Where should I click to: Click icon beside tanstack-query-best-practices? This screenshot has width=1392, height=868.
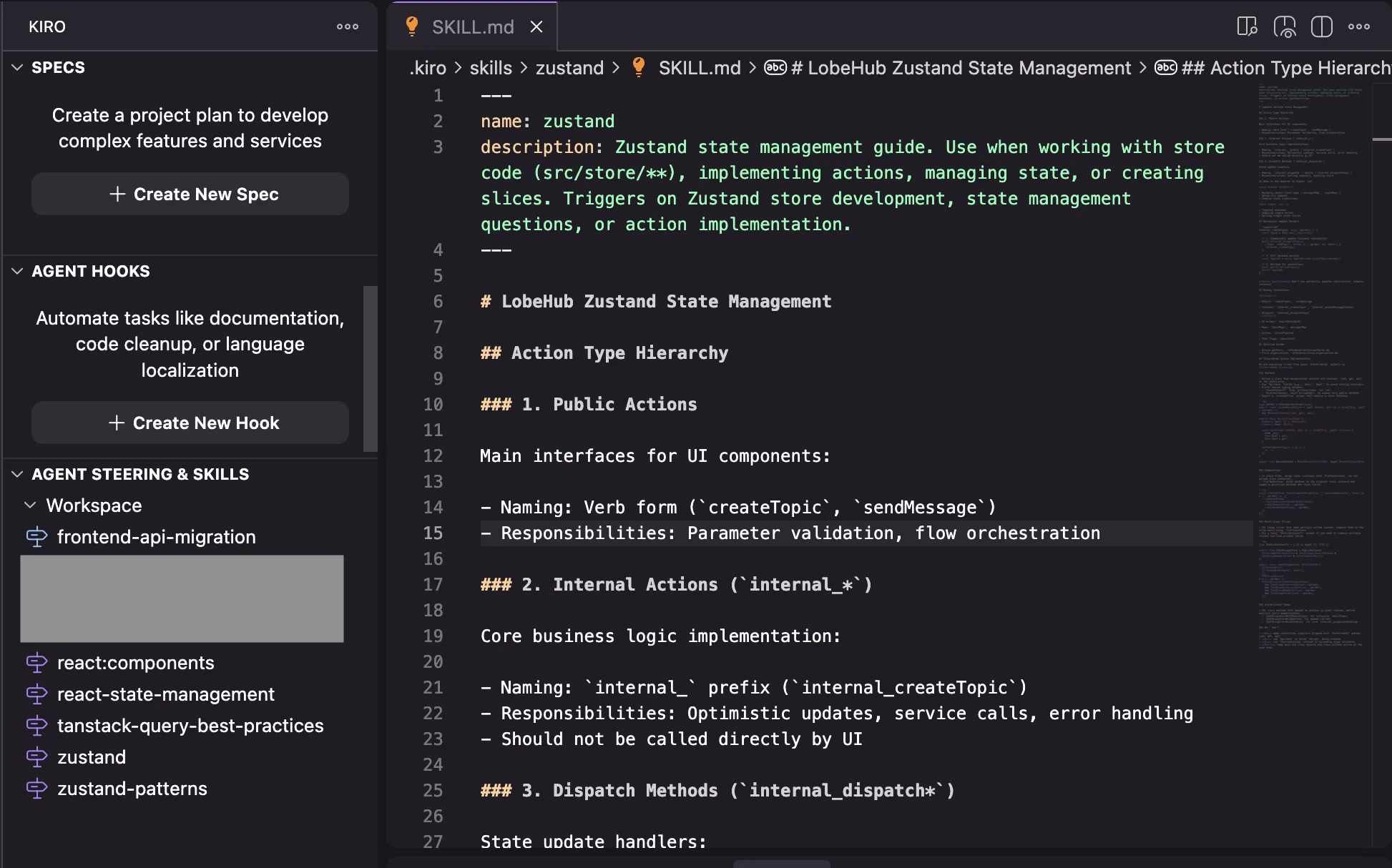(36, 726)
